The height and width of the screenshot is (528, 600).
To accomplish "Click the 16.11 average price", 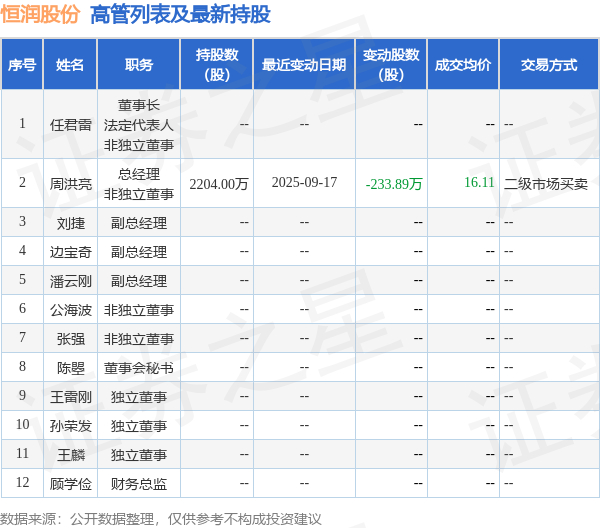I will point(479,183).
